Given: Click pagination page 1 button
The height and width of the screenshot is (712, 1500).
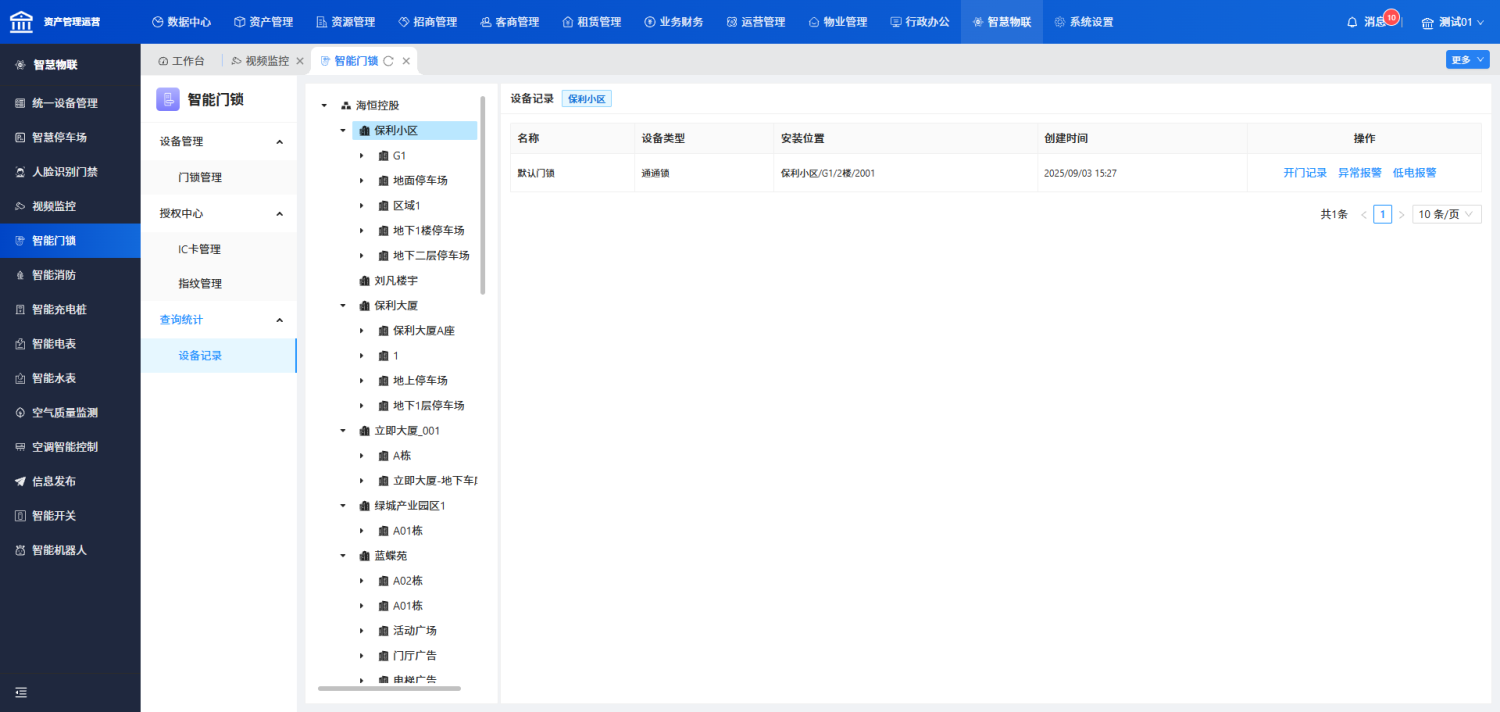Looking at the screenshot, I should pyautogui.click(x=1382, y=214).
